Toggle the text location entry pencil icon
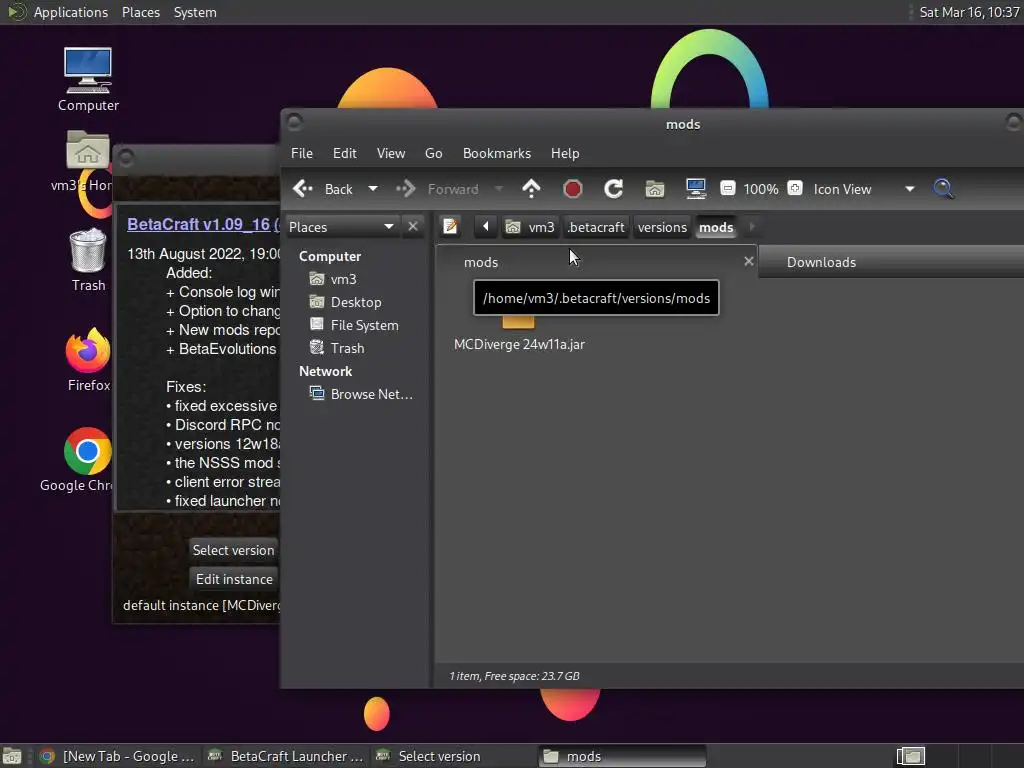This screenshot has height=768, width=1024. point(450,227)
